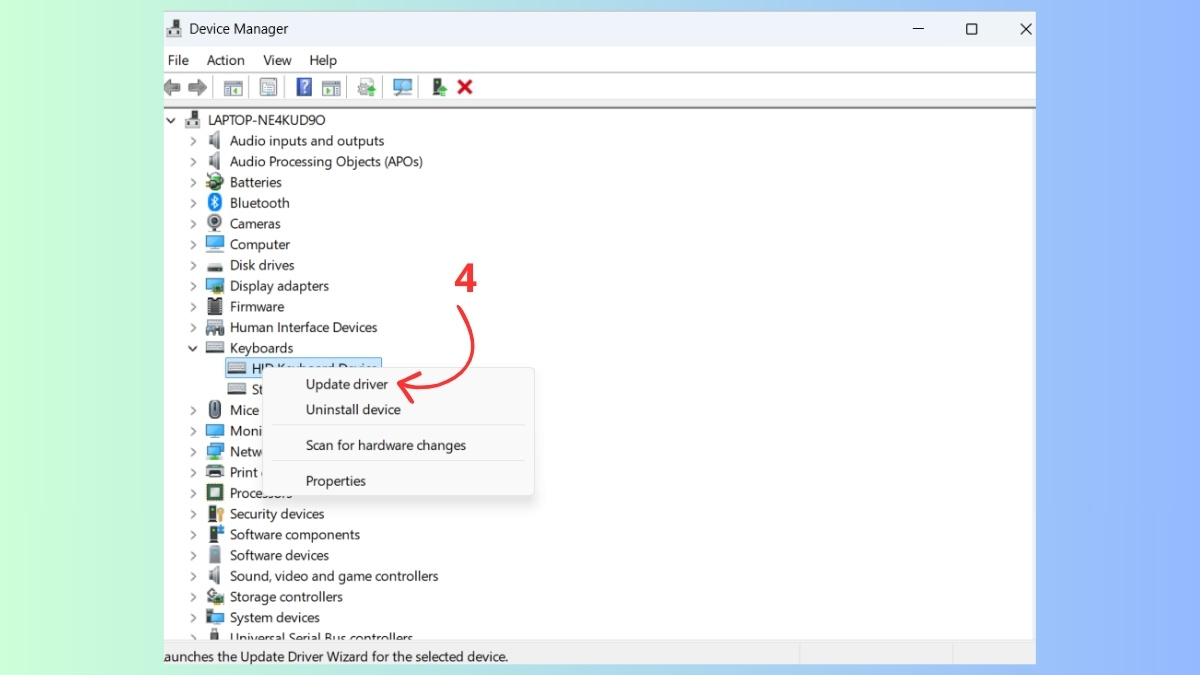Expand the Software components category

click(193, 535)
